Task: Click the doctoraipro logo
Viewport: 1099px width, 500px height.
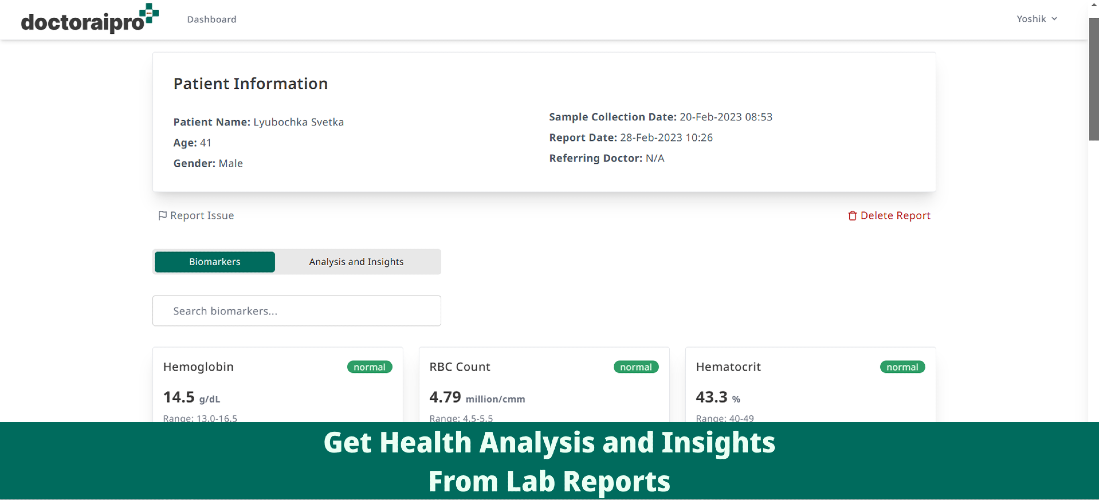Action: [x=90, y=19]
